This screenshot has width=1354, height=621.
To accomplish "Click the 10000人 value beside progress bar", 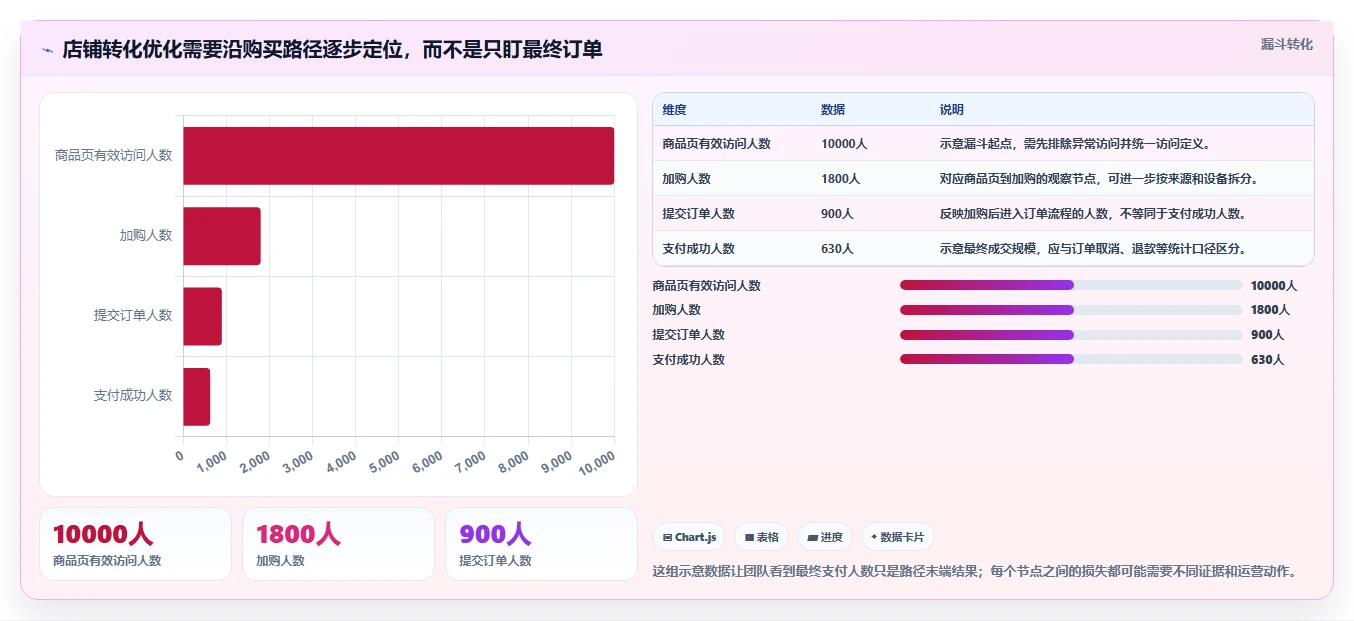I will point(1274,286).
